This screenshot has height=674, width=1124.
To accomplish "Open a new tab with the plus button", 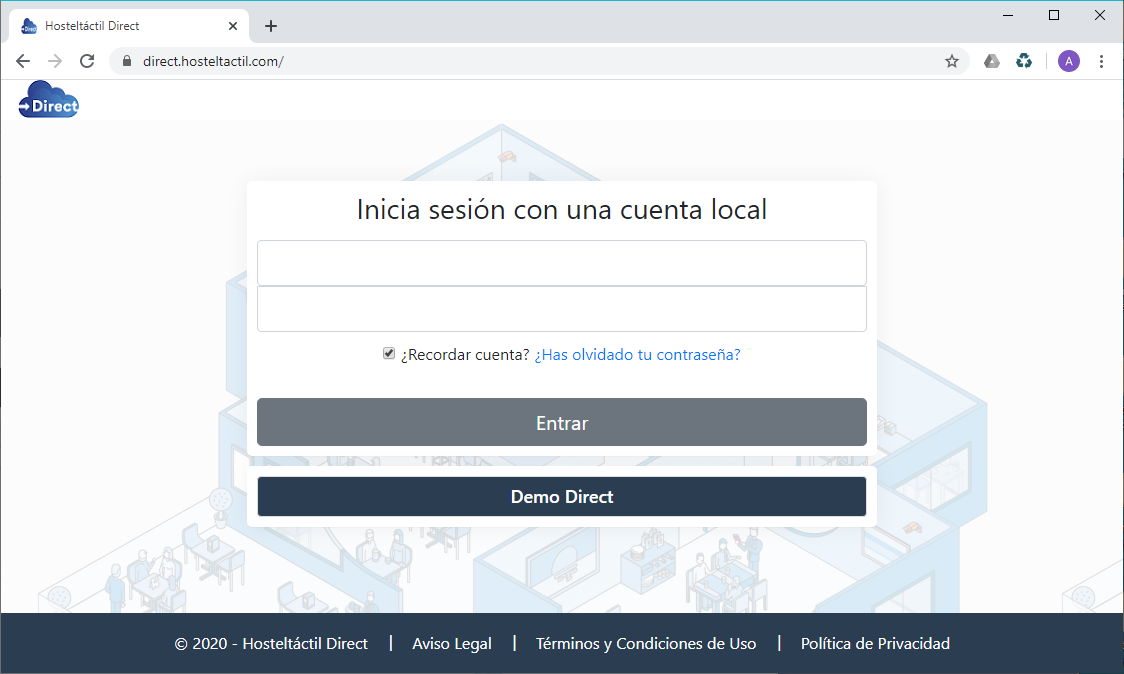I will pyautogui.click(x=271, y=26).
